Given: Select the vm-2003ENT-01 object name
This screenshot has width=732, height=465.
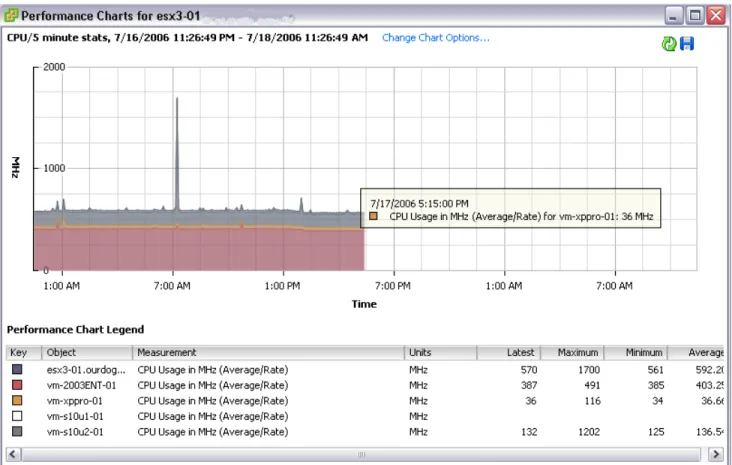Looking at the screenshot, I should click(x=81, y=385).
